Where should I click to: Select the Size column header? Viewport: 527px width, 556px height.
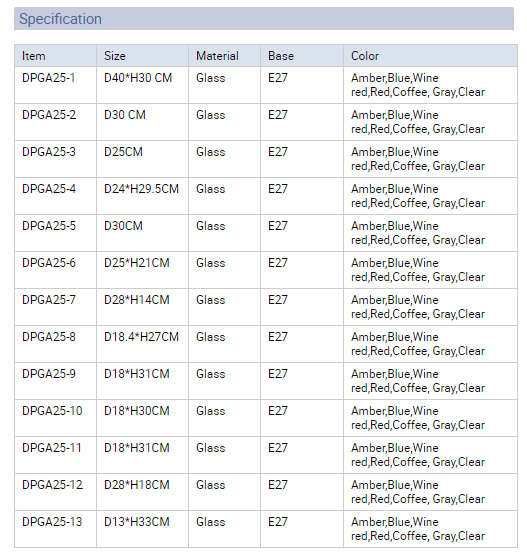tap(142, 56)
